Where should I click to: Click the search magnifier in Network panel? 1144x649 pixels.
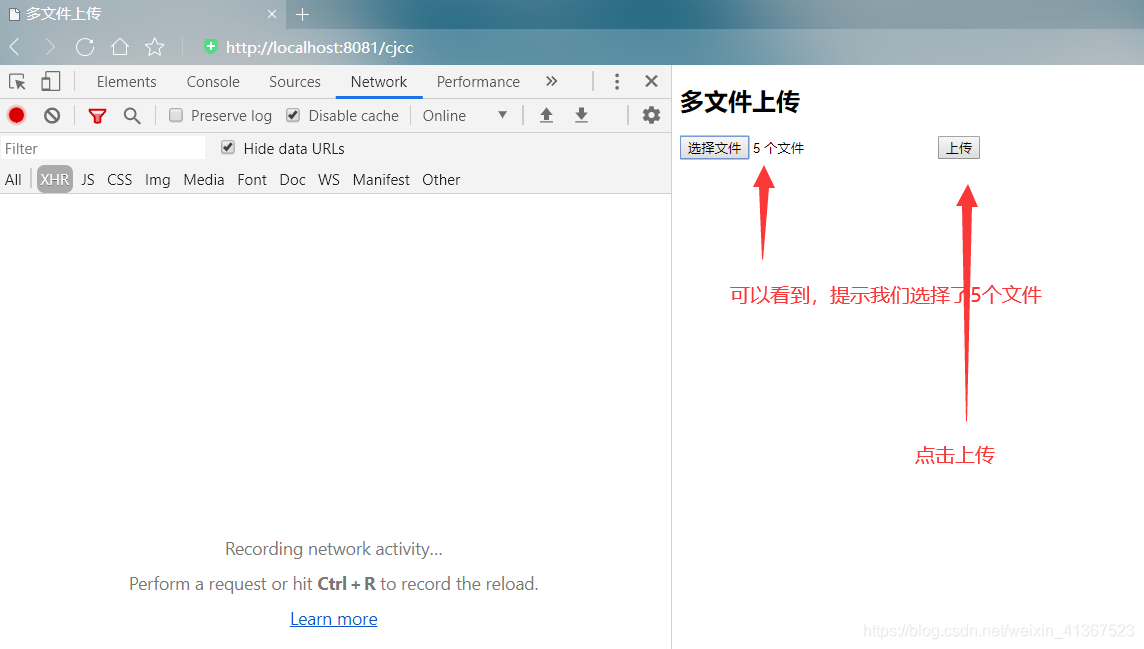tap(132, 115)
